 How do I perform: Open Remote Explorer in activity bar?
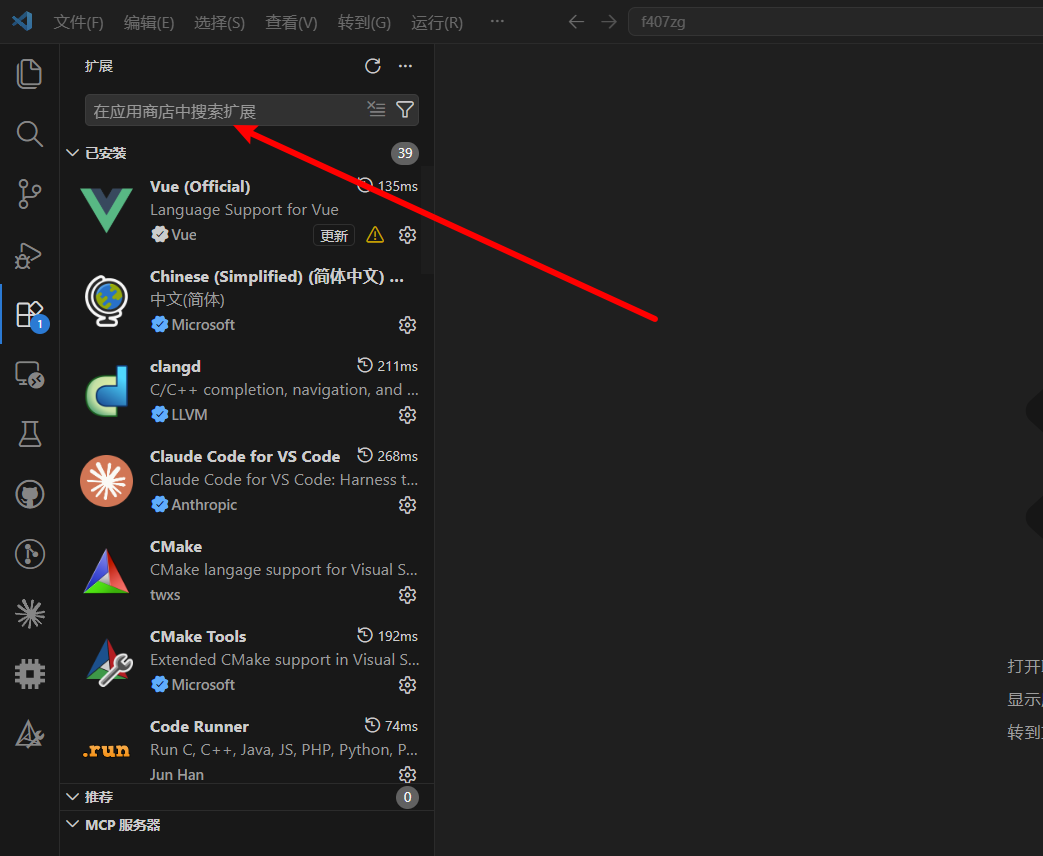point(29,374)
